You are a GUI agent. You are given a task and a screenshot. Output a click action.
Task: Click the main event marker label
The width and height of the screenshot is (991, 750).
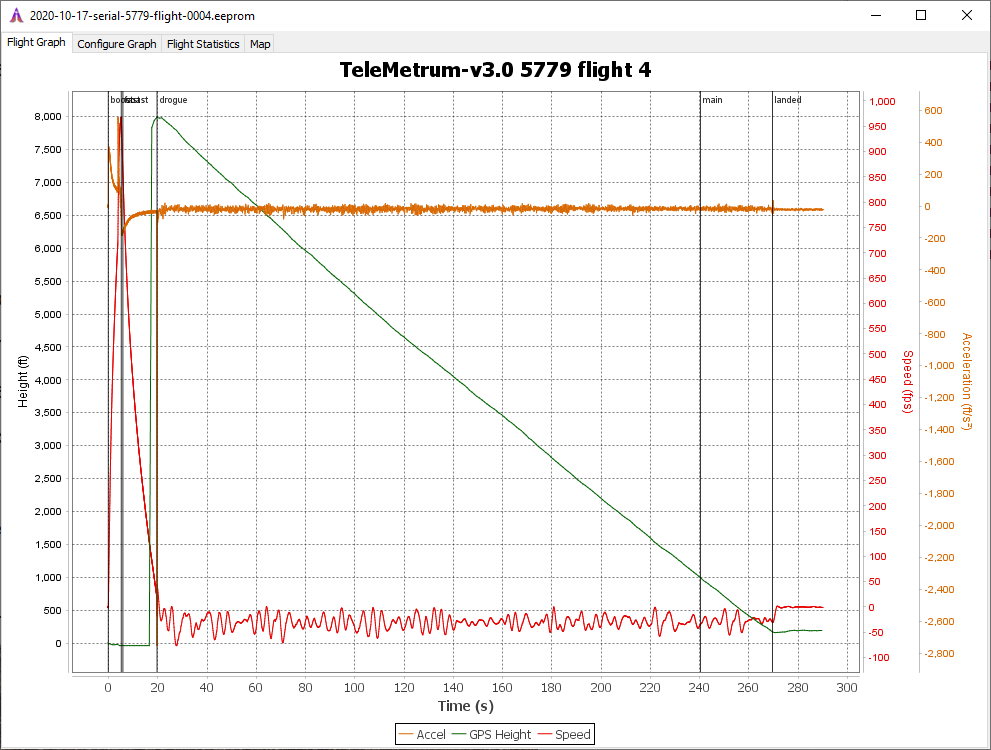tap(712, 100)
